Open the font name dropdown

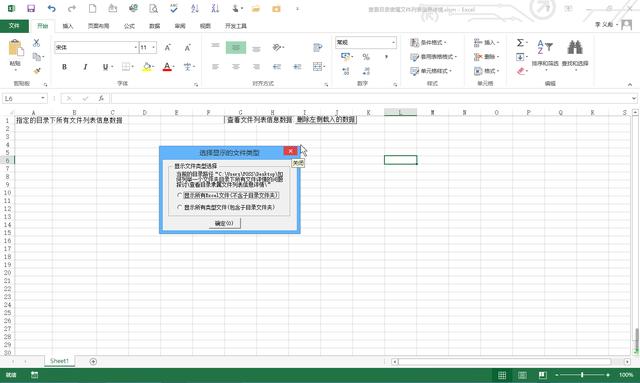tap(135, 48)
